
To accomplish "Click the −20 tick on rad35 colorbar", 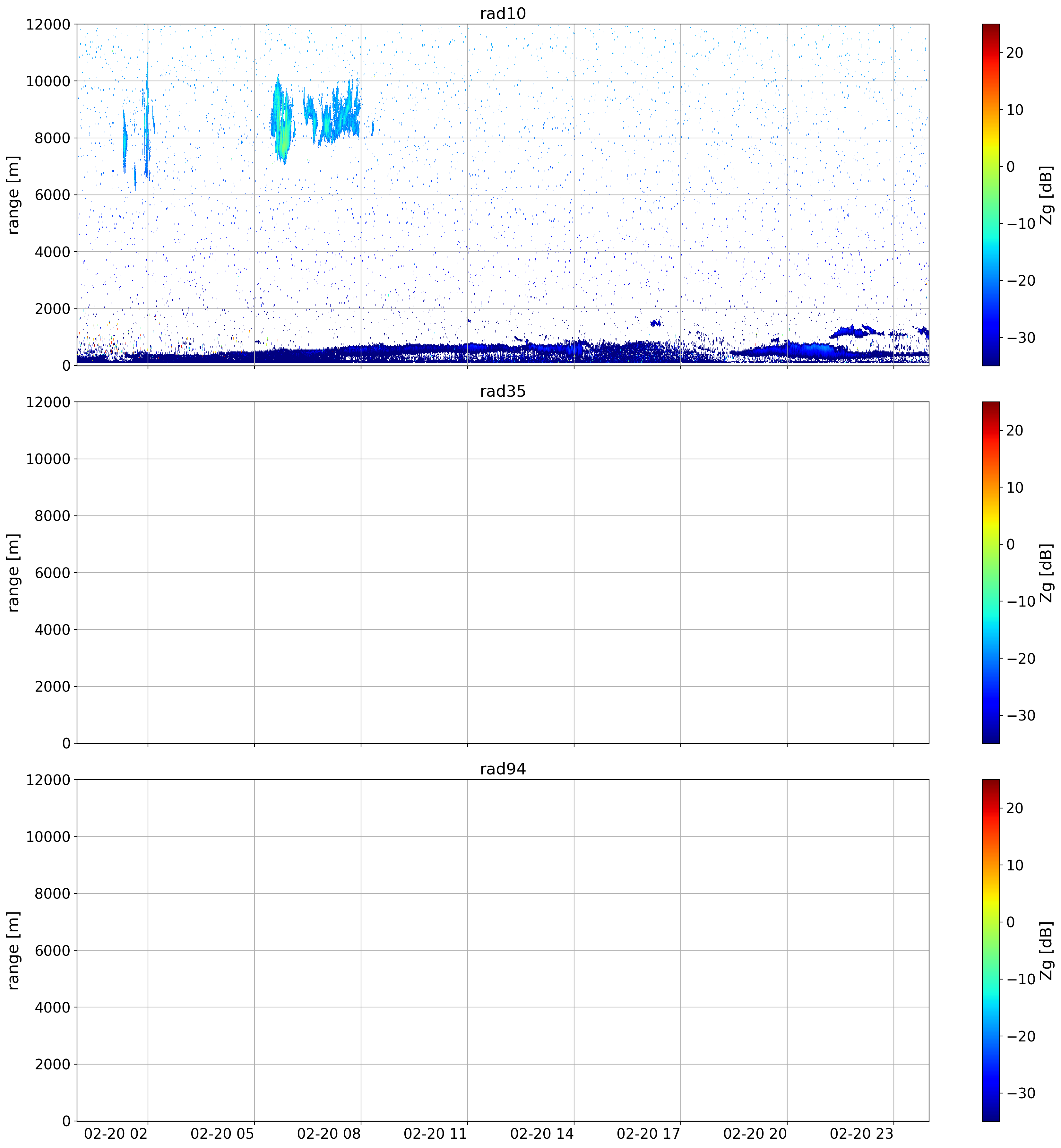I will (x=1021, y=658).
